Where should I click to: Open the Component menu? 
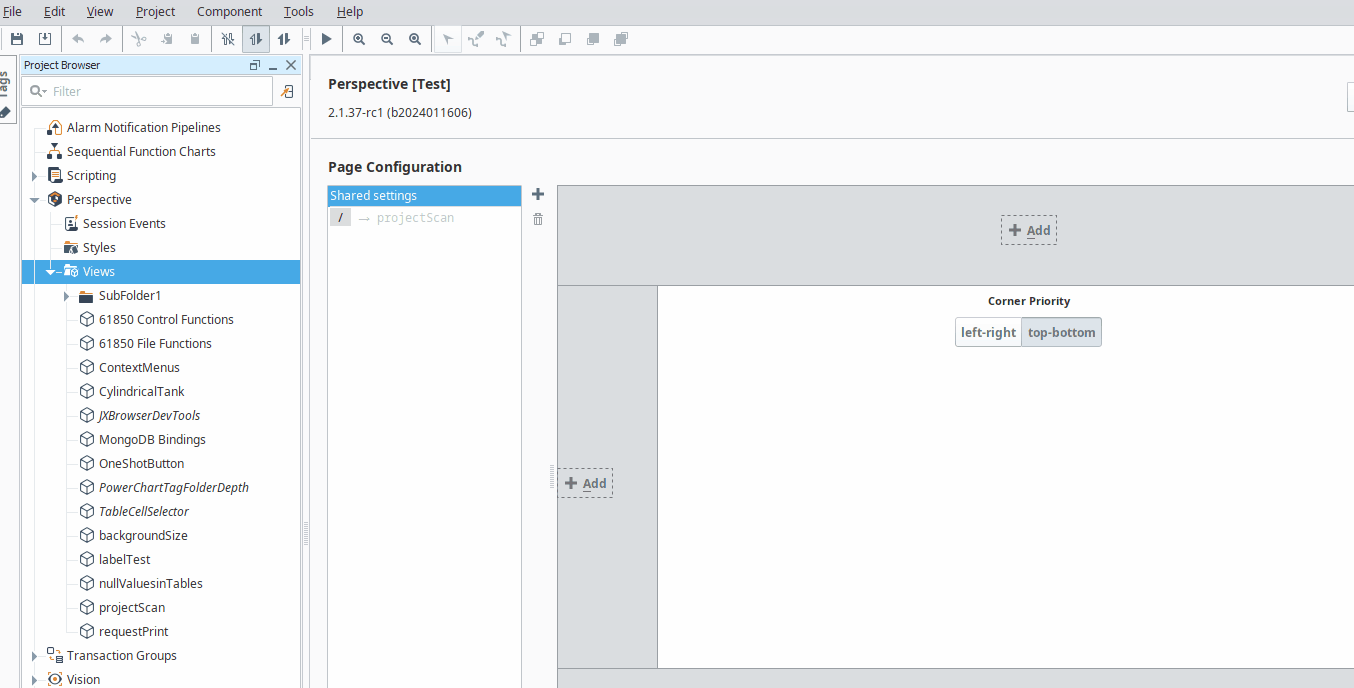pos(229,12)
